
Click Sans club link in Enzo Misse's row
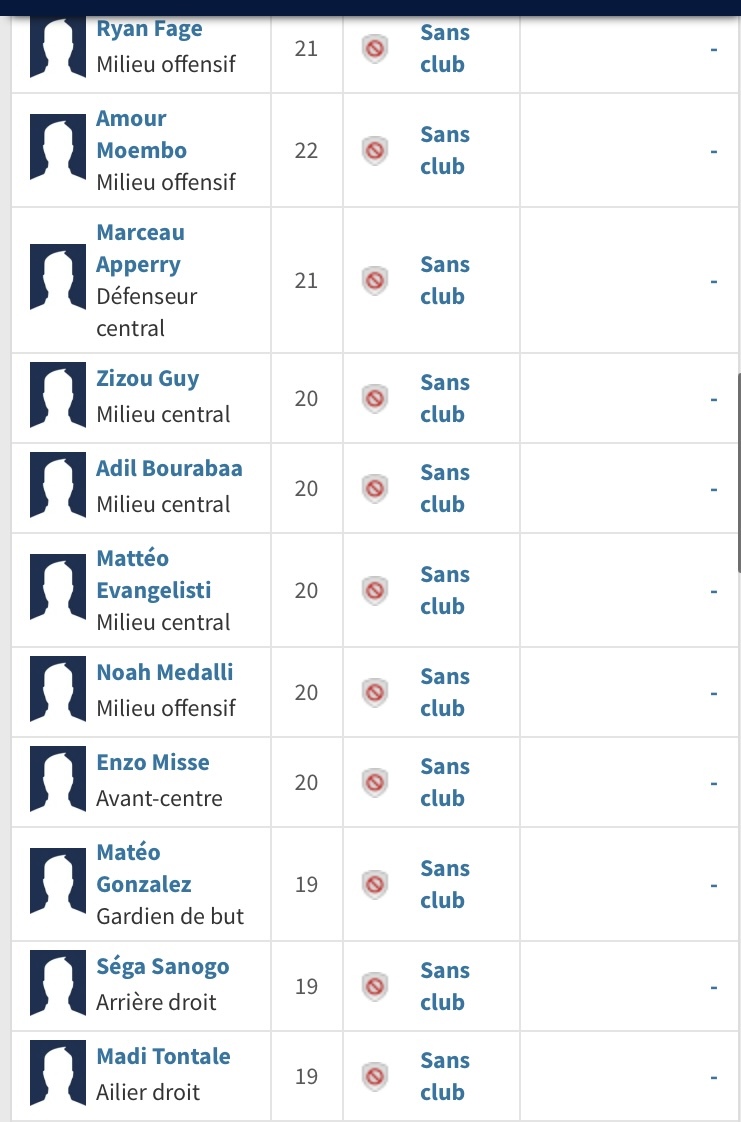pyautogui.click(x=445, y=782)
